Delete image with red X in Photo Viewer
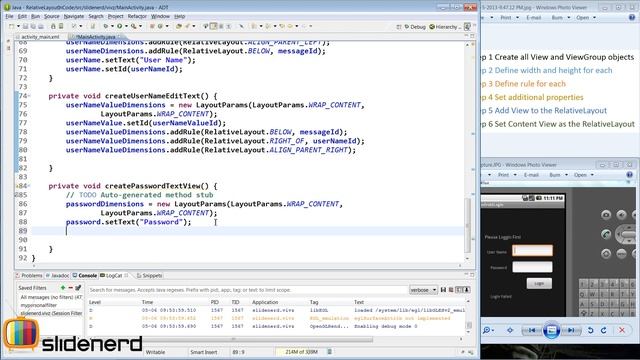This screenshot has height=360, width=640. [x=622, y=330]
